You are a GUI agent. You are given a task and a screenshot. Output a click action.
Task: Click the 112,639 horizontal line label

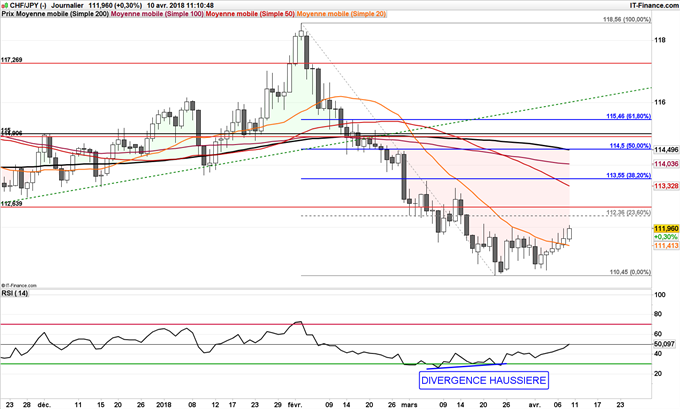(x=12, y=203)
